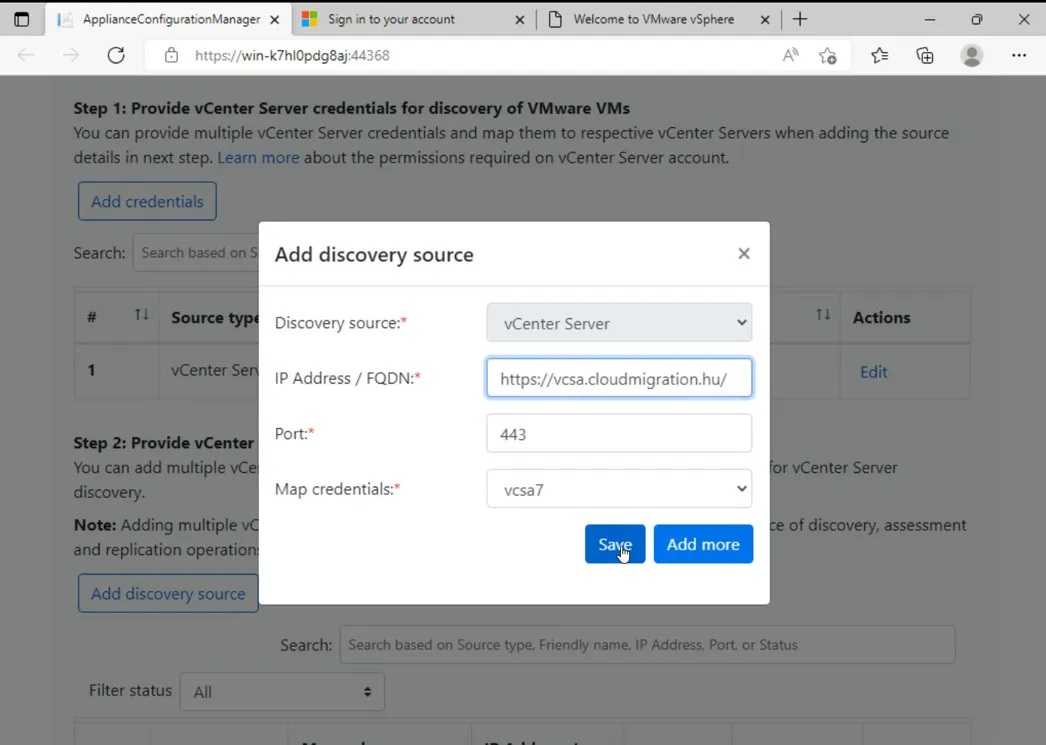Open the Collections icon in toolbar
Image resolution: width=1046 pixels, height=745 pixels.
[925, 55]
